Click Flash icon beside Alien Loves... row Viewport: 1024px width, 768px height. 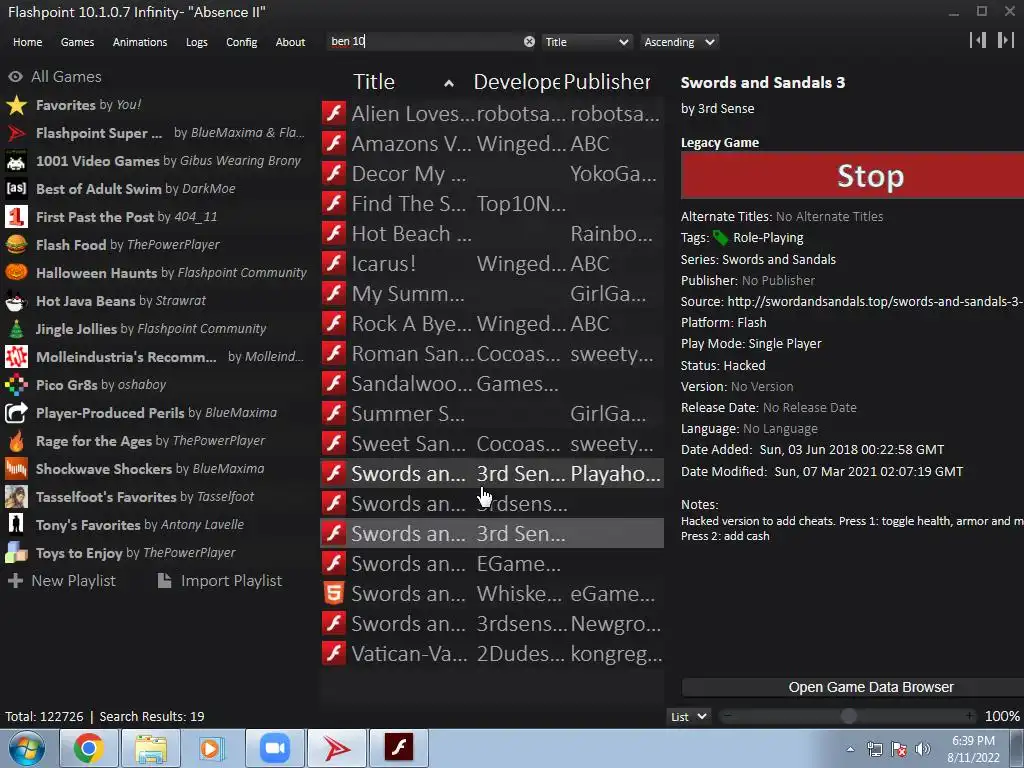pos(334,113)
